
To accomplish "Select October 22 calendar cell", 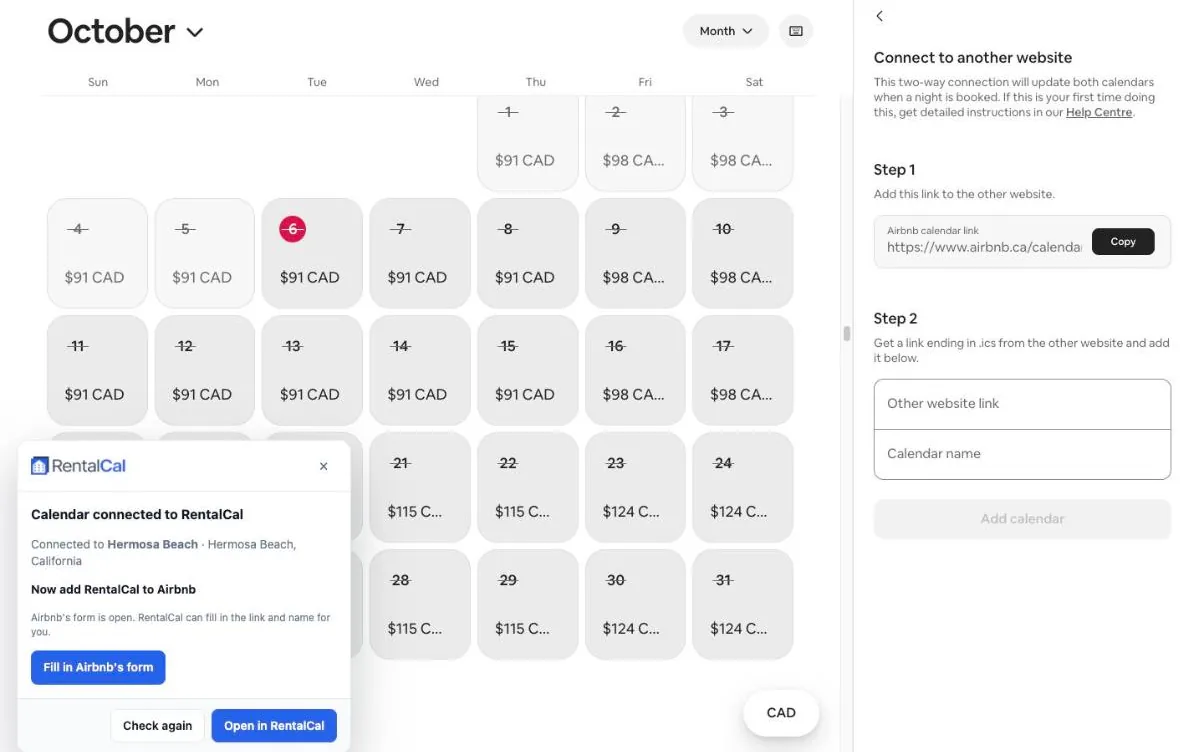I will point(527,487).
